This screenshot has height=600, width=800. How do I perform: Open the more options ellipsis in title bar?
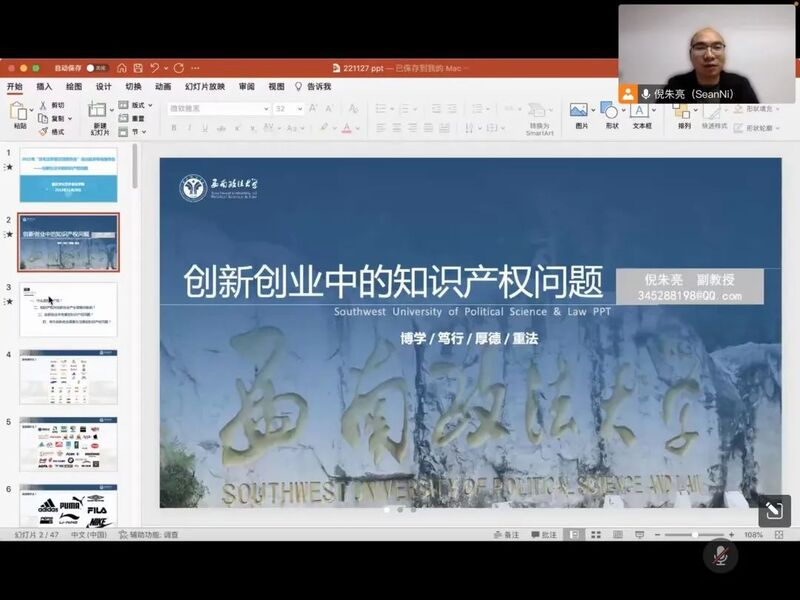click(x=195, y=68)
